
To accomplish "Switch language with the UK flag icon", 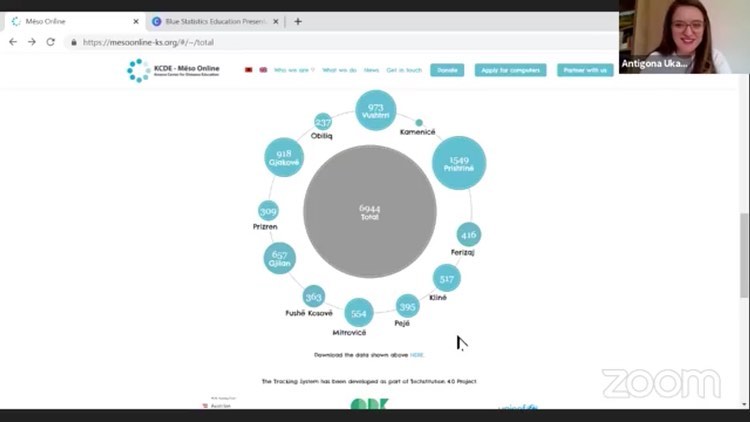I will point(263,70).
